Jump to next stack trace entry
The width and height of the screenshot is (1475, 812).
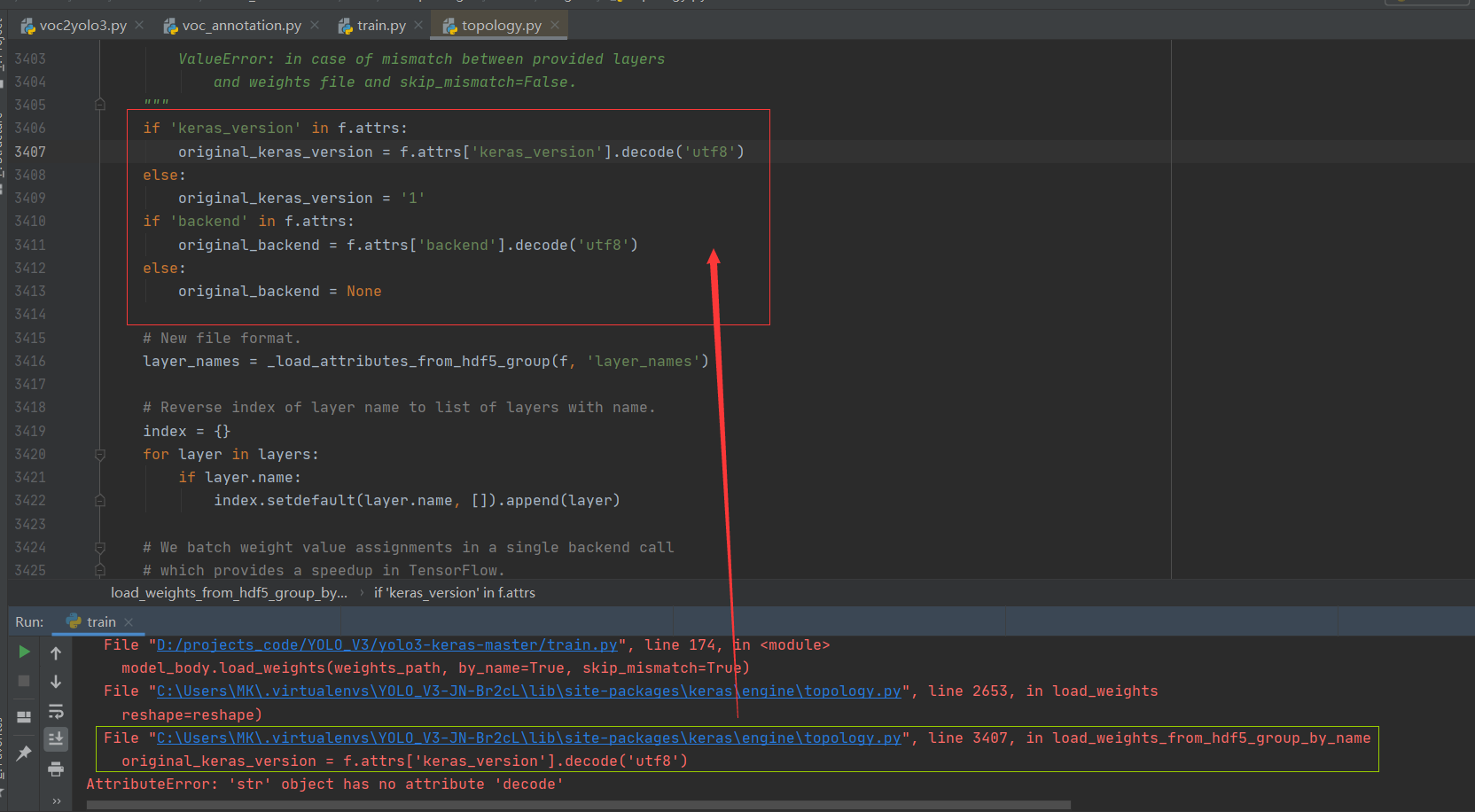click(56, 682)
